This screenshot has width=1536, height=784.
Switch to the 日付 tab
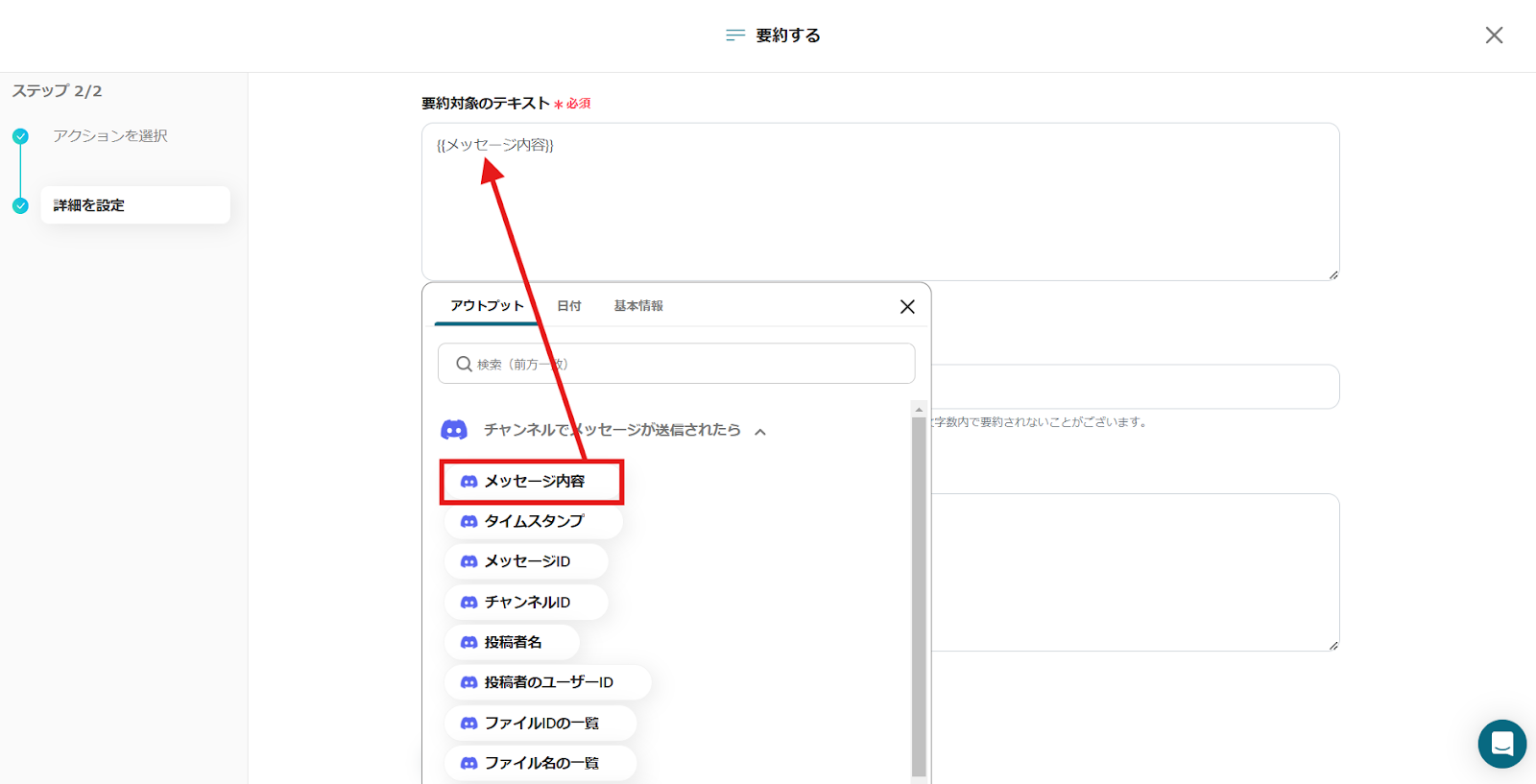[569, 306]
